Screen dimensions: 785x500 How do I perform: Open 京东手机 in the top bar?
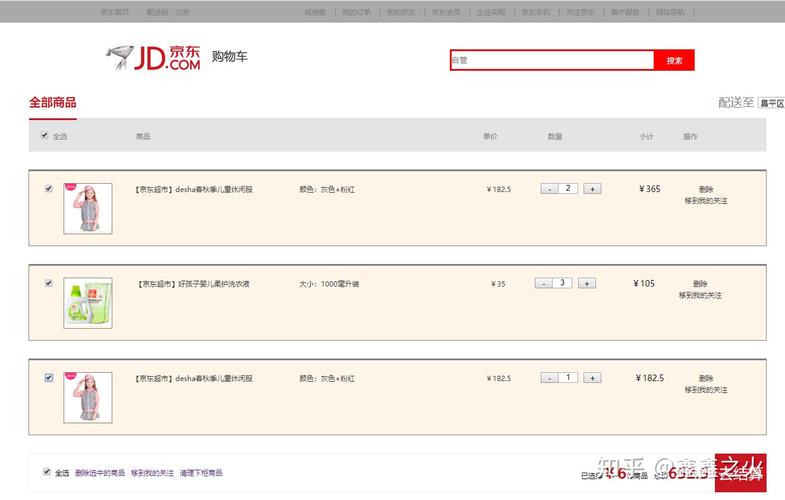(x=536, y=12)
